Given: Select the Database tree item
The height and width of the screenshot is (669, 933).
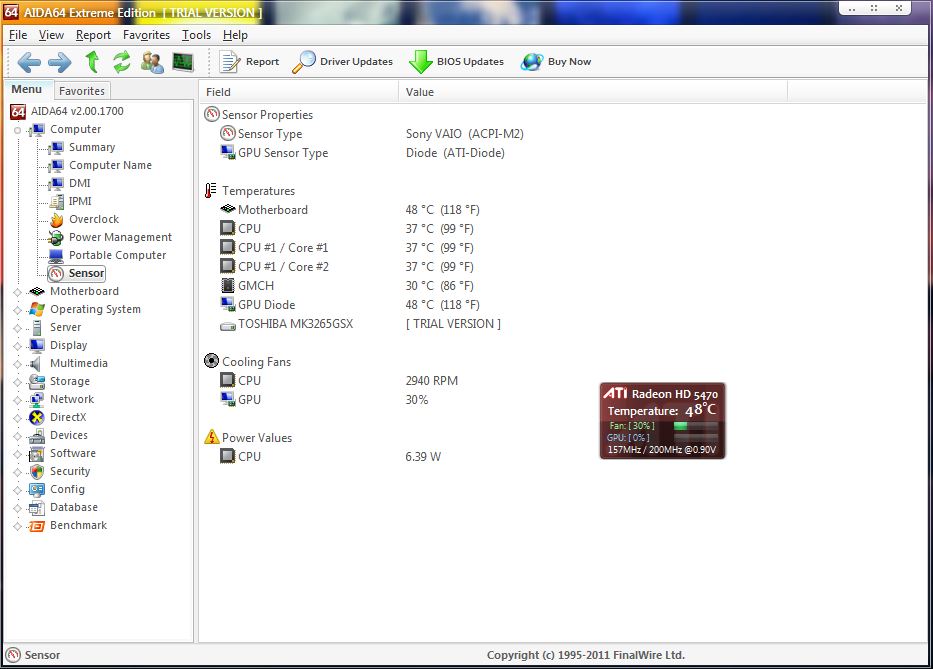Looking at the screenshot, I should pyautogui.click(x=74, y=508).
